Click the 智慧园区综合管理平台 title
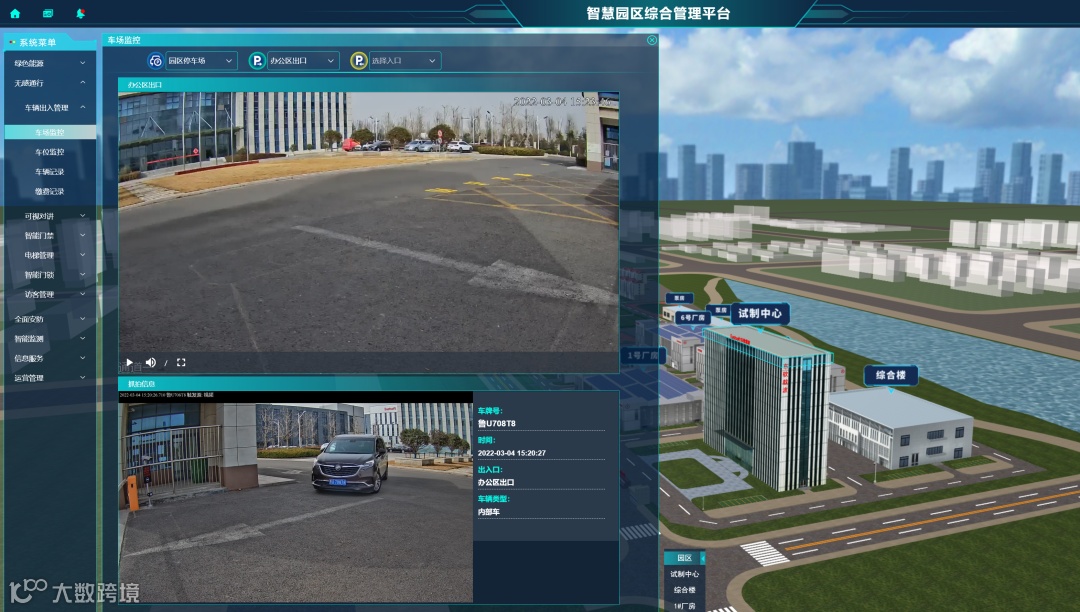Viewport: 1080px width, 612px height. coord(658,13)
